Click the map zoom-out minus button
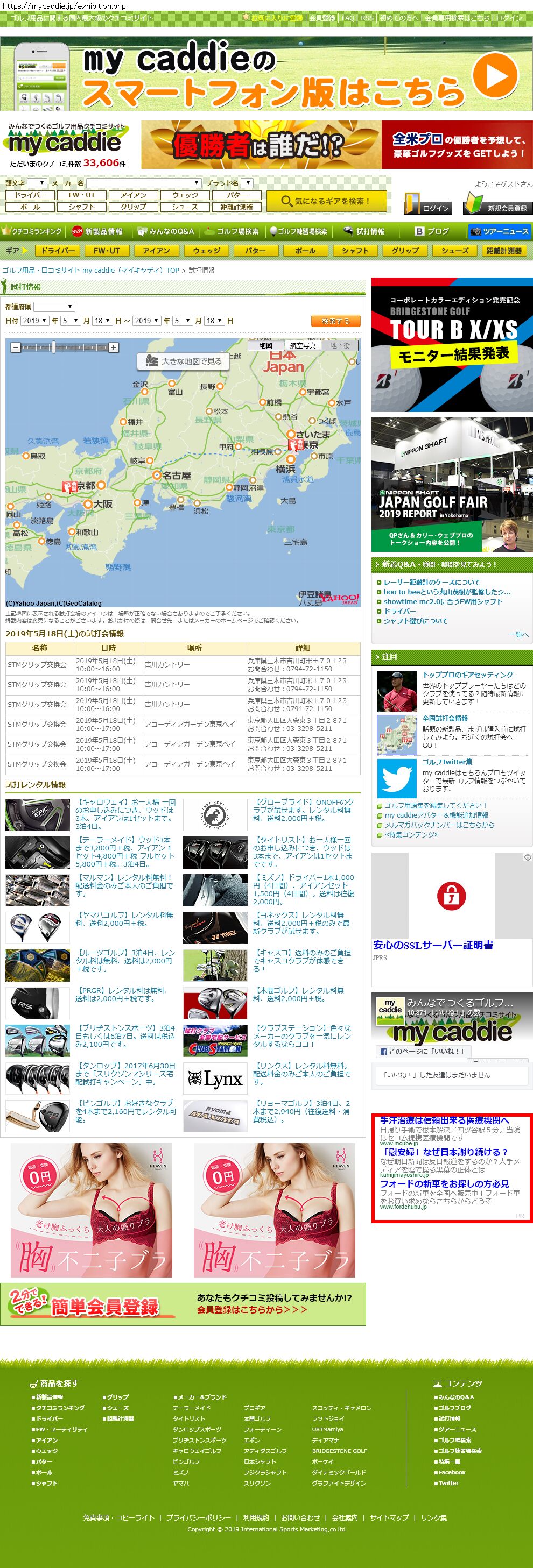 pos(16,347)
